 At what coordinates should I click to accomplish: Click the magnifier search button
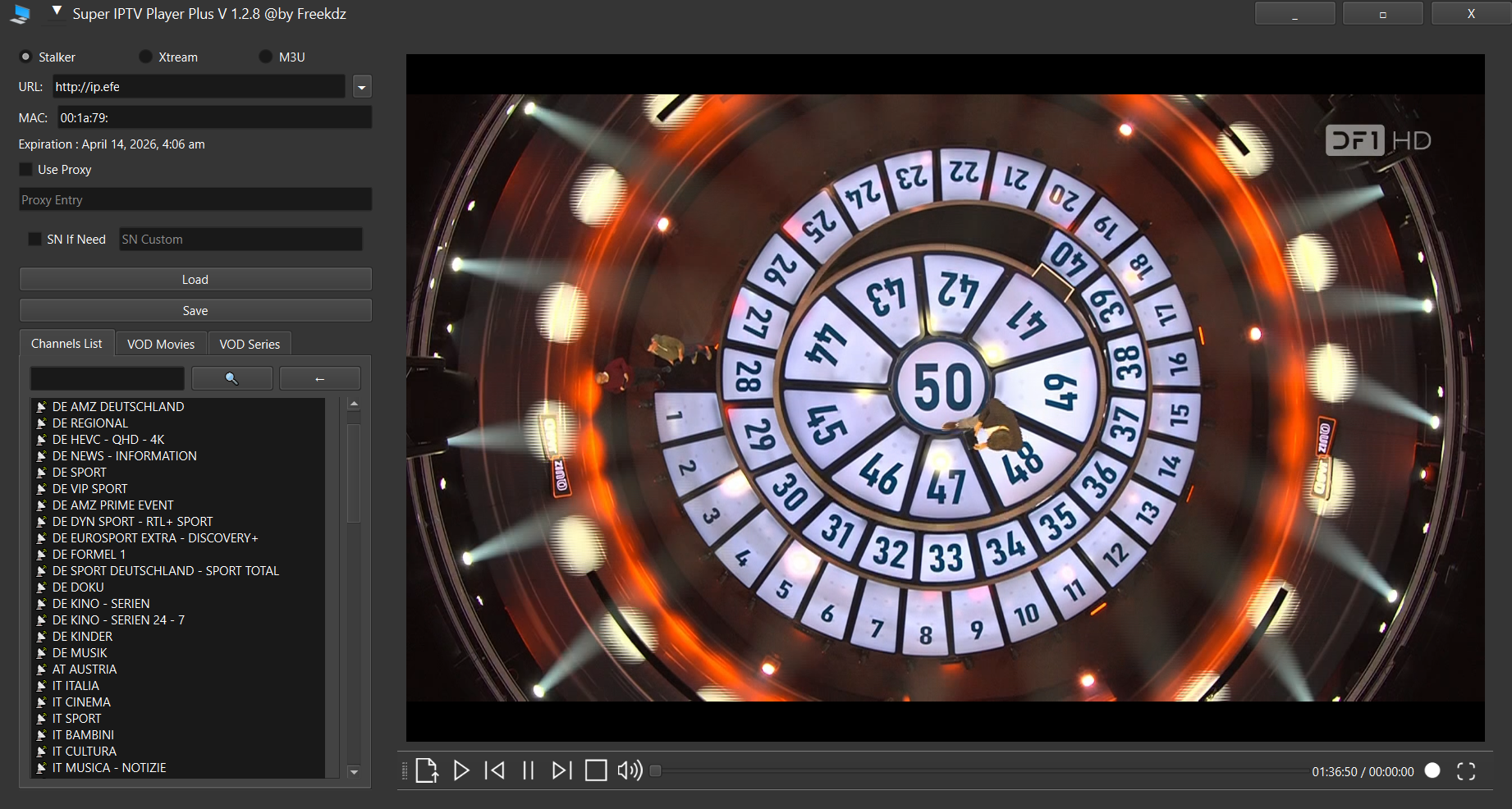point(231,378)
